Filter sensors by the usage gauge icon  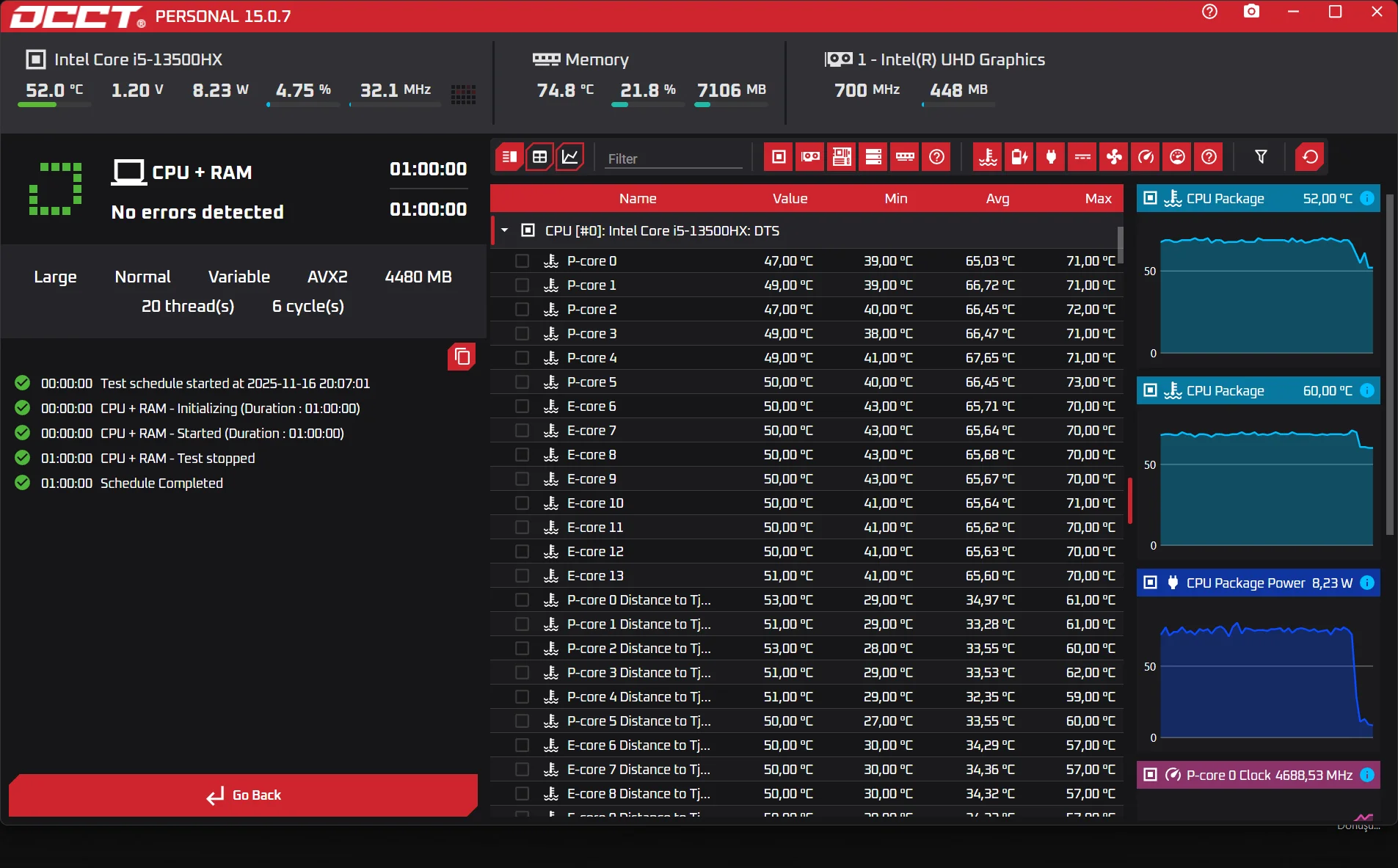[1178, 157]
